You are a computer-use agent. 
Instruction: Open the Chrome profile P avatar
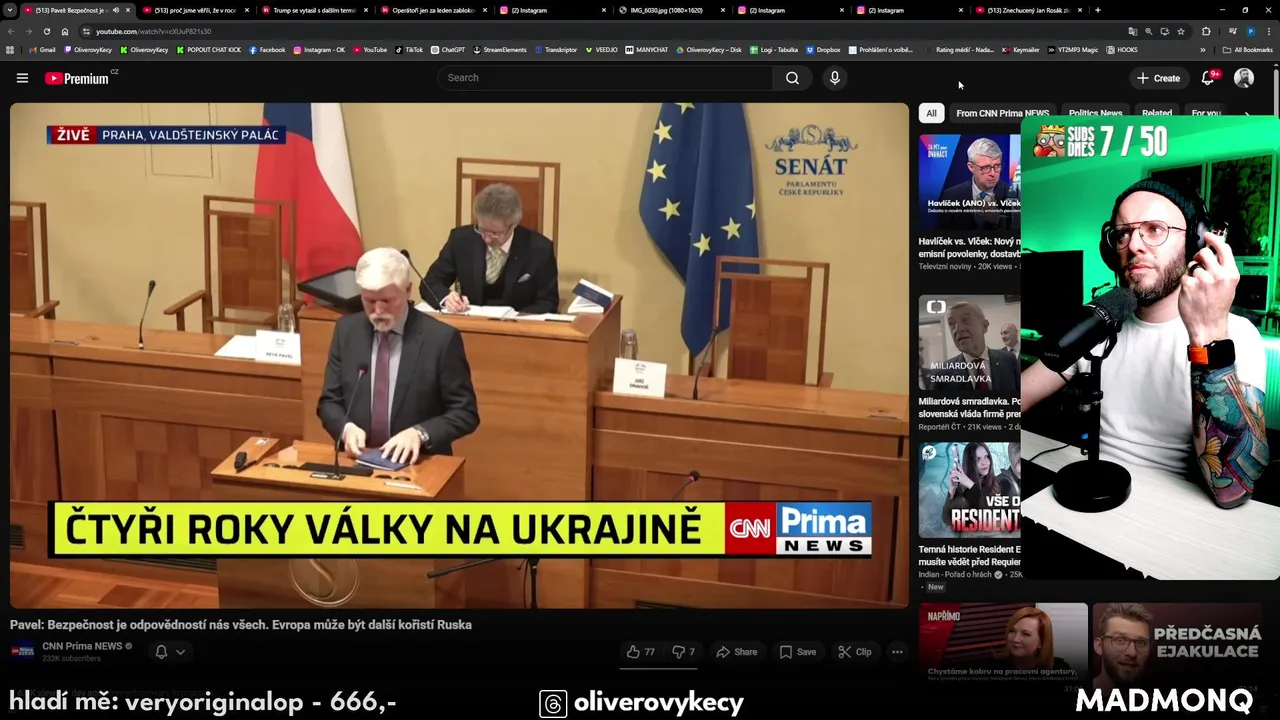(x=1251, y=31)
